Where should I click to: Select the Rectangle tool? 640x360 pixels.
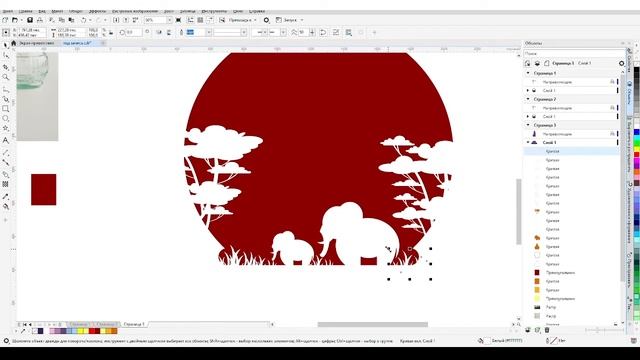(x=5, y=109)
